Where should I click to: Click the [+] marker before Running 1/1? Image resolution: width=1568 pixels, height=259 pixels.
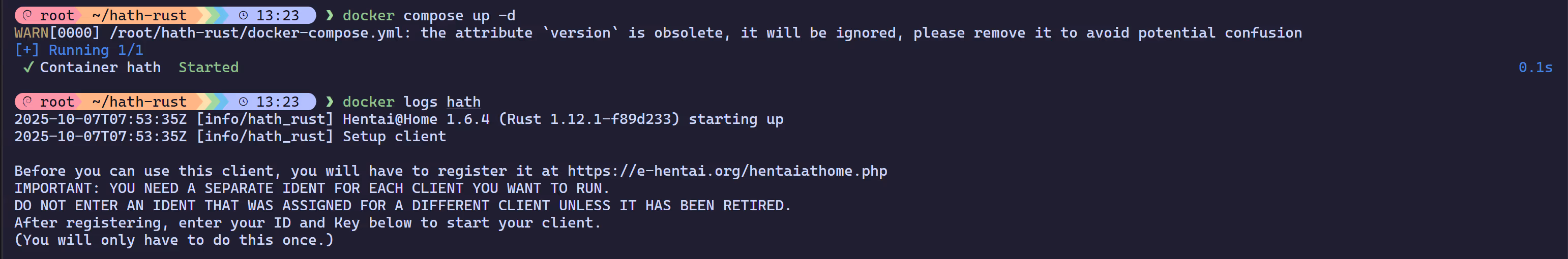coord(27,50)
